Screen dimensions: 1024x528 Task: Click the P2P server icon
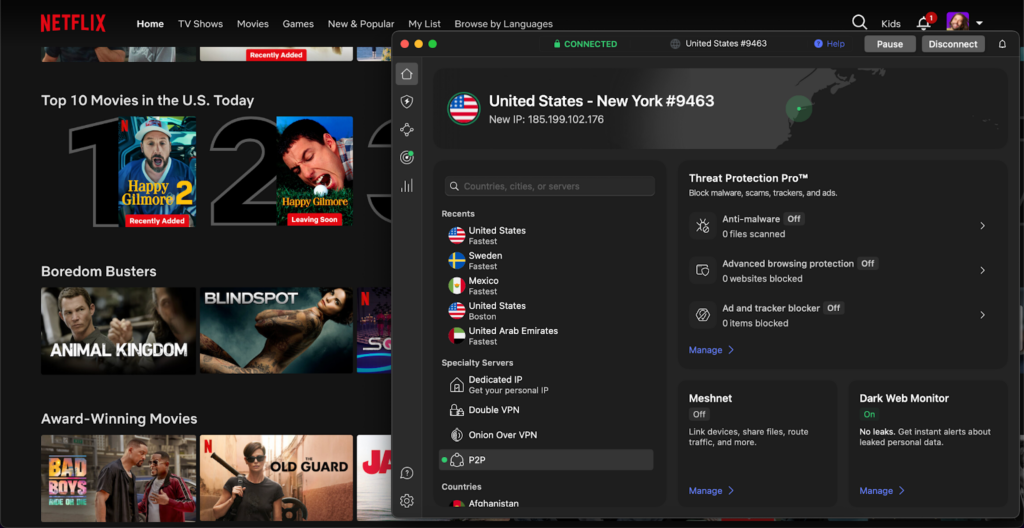[x=456, y=460]
